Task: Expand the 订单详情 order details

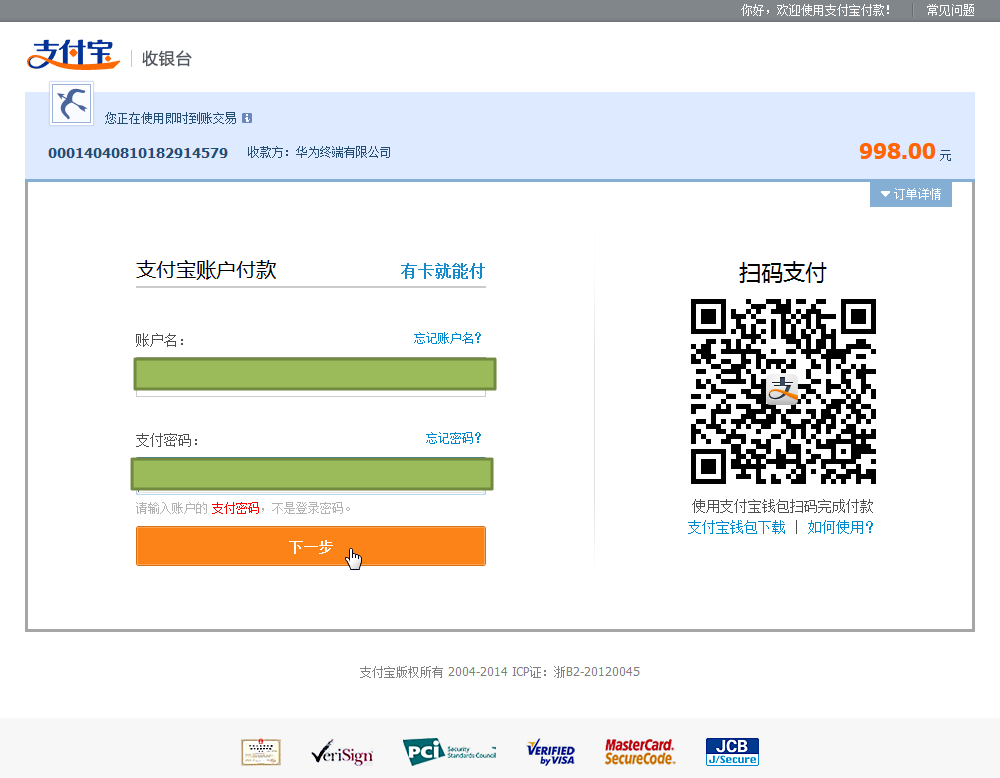Action: [911, 194]
